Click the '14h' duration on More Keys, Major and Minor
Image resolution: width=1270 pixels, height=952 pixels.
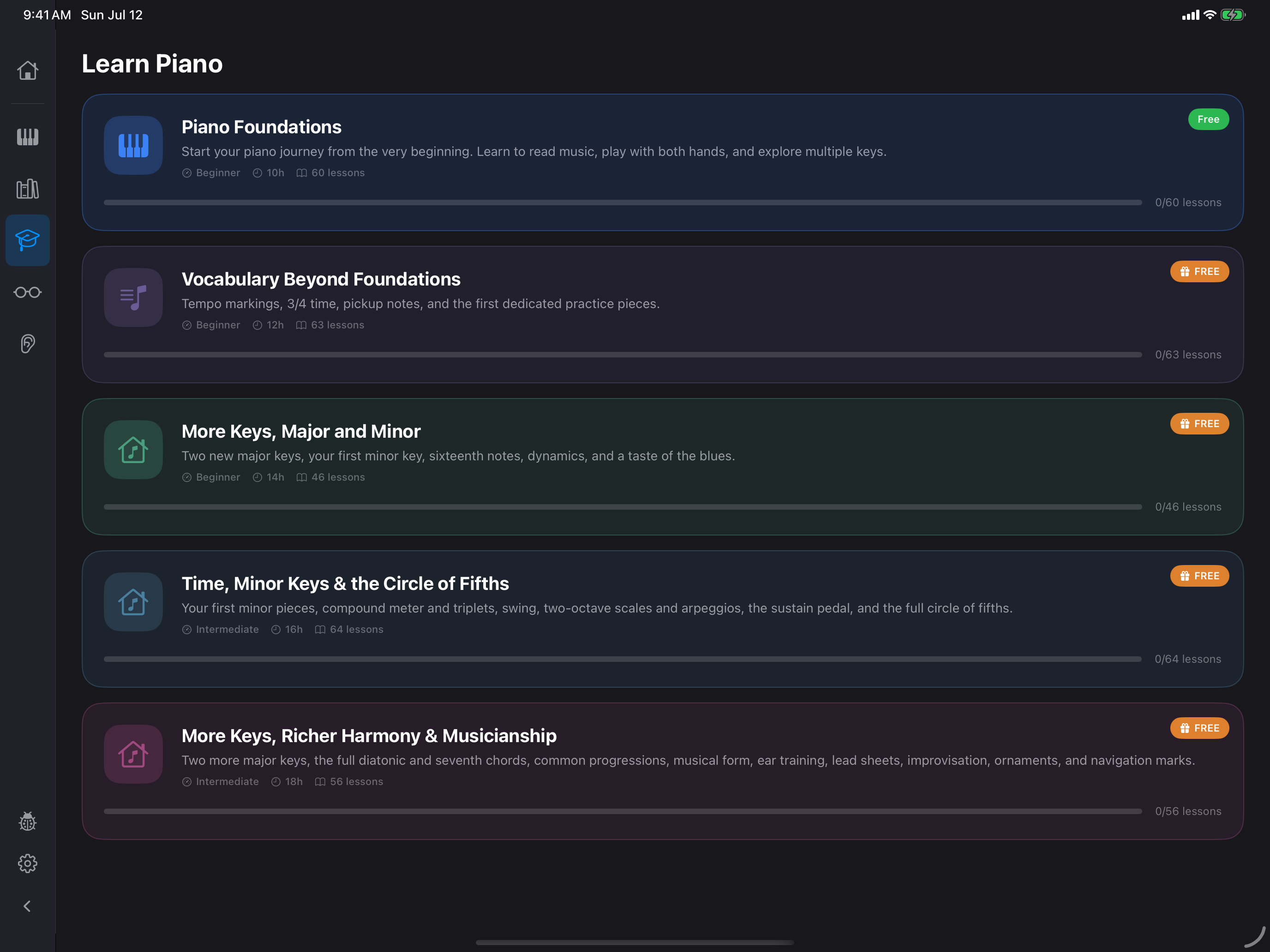click(269, 477)
